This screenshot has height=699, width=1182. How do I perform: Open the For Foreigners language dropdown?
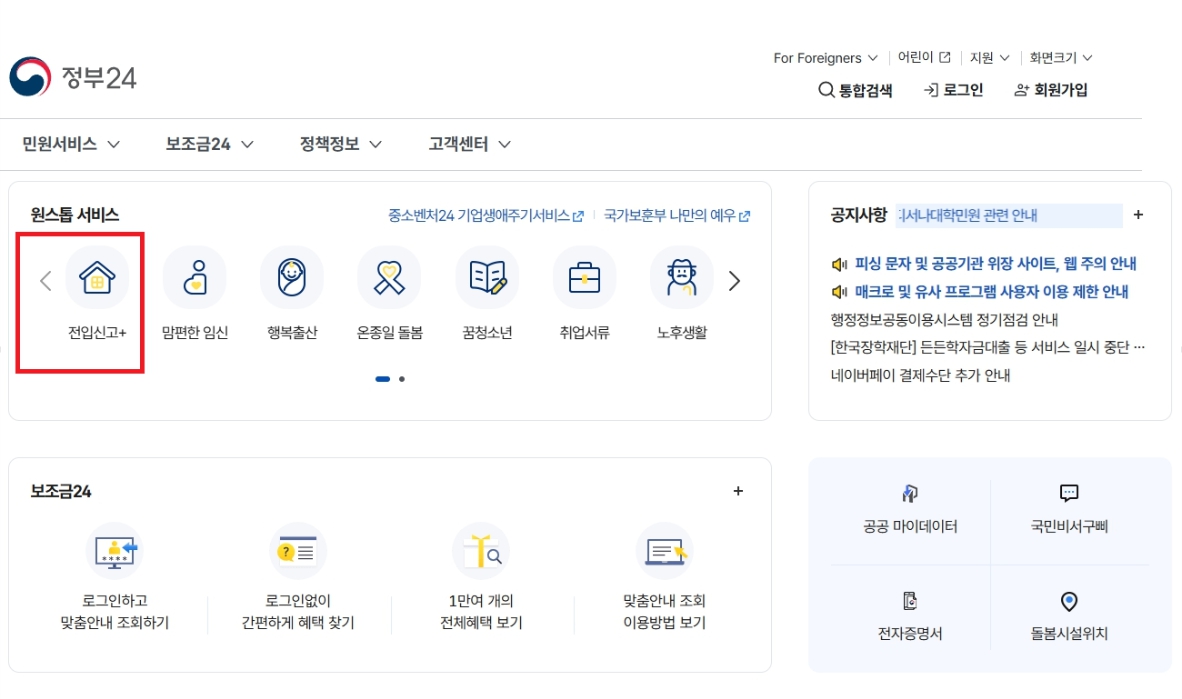[822, 57]
